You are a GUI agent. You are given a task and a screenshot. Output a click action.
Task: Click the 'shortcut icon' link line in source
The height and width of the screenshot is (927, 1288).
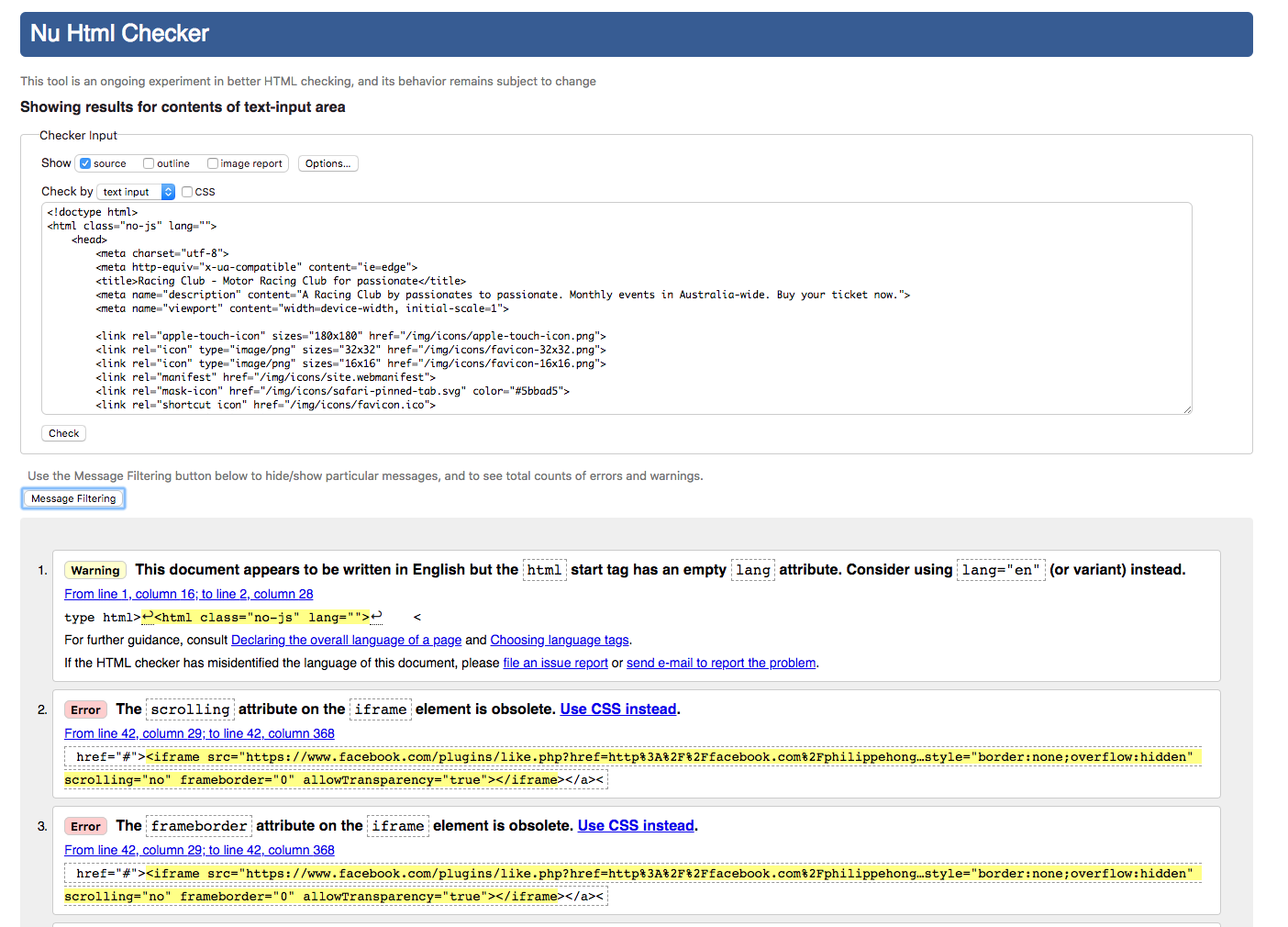[266, 405]
